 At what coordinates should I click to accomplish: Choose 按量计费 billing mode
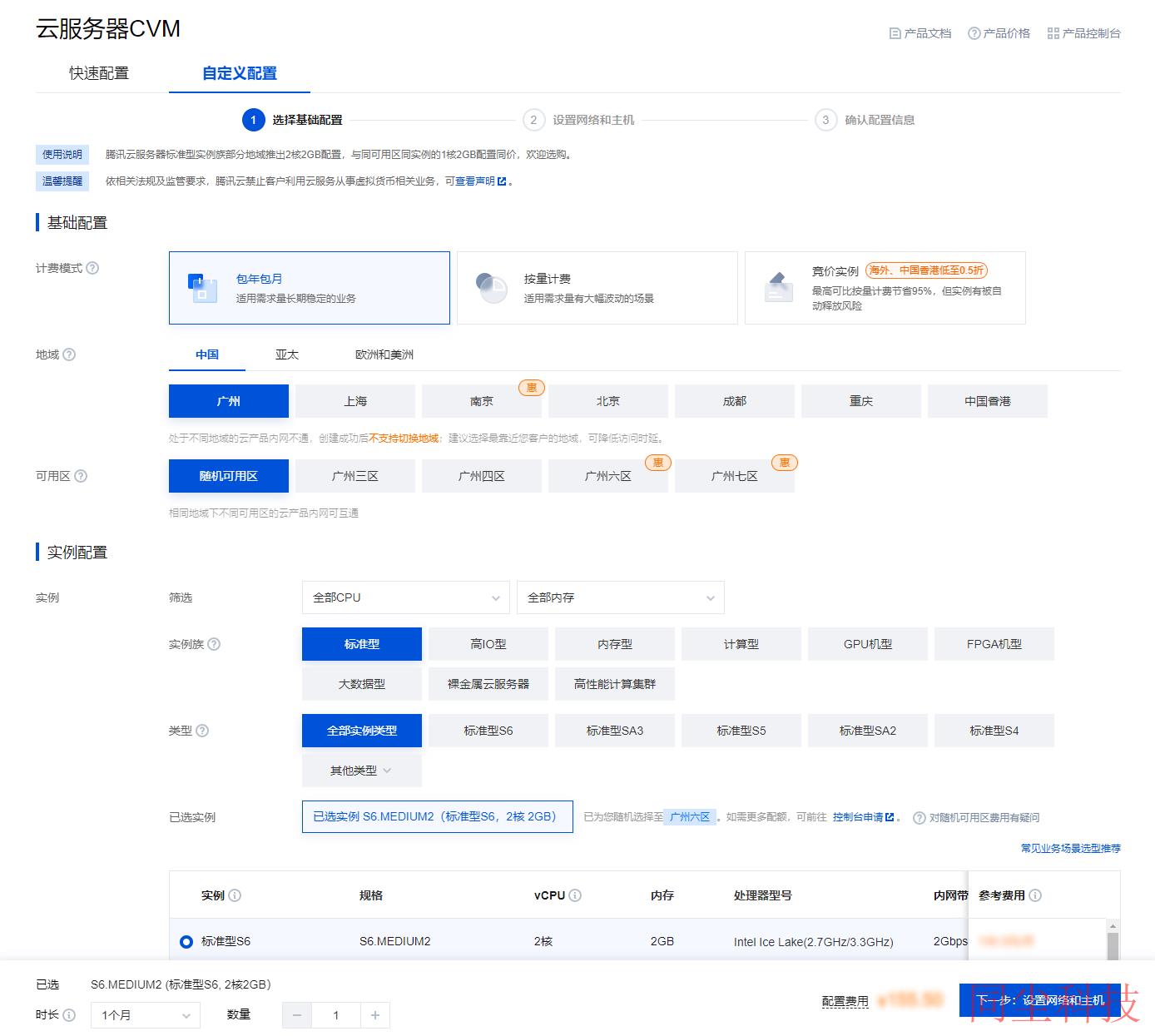pos(597,288)
